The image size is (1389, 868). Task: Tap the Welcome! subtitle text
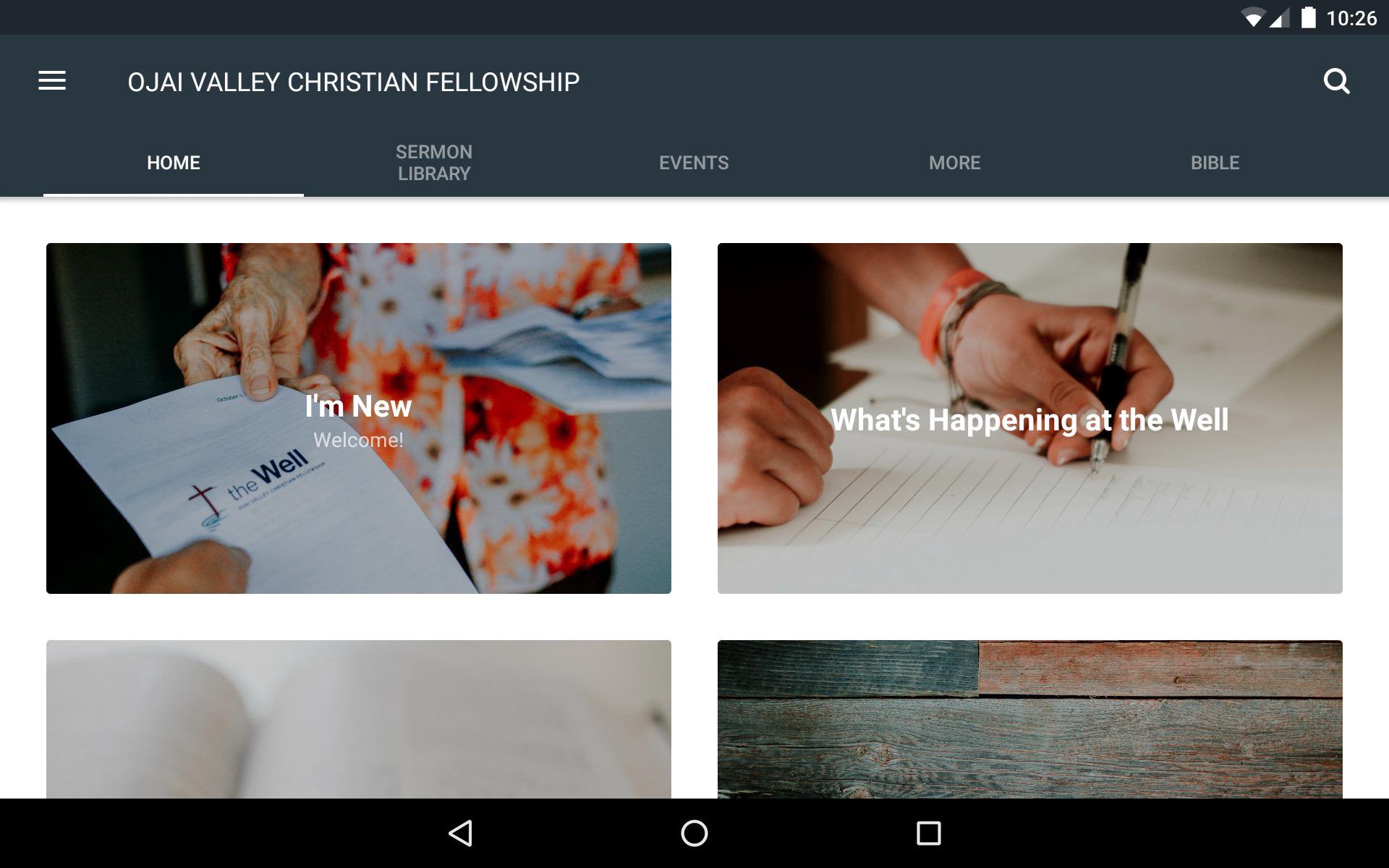359,440
